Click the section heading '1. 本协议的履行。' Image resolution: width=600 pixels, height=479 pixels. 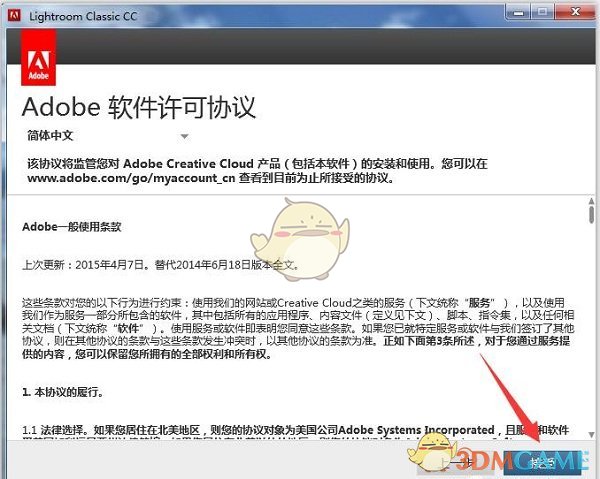coord(63,392)
